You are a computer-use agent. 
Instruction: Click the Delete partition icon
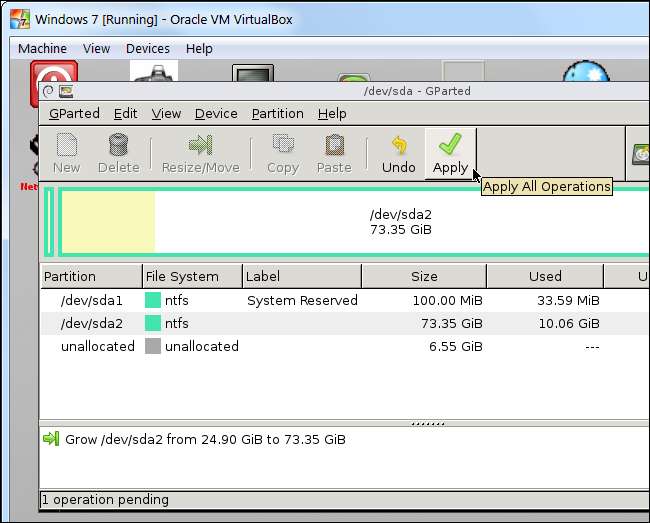[x=118, y=153]
